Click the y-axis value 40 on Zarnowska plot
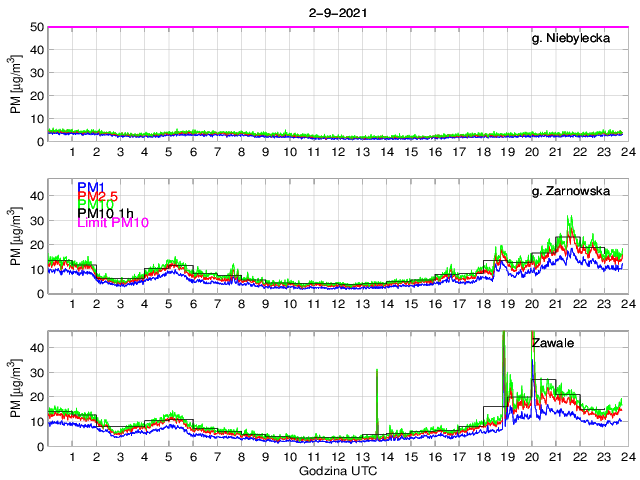640x480 pixels. 35,196
